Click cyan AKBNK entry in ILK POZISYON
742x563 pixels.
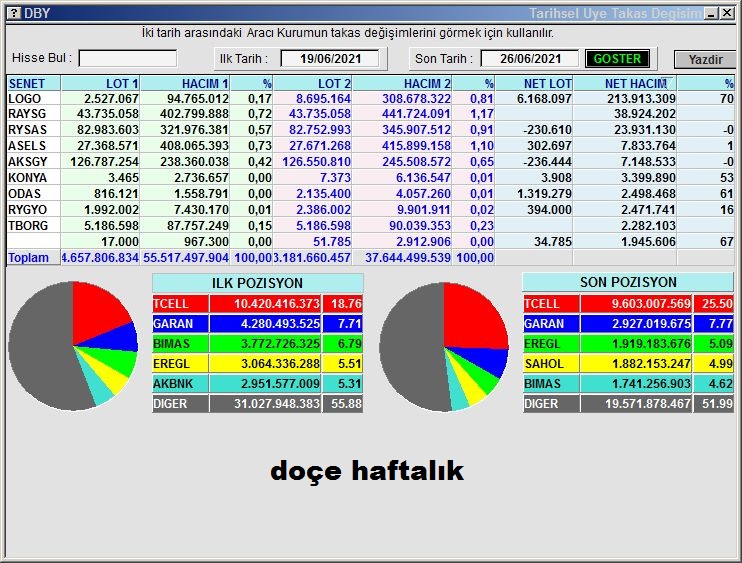(x=257, y=384)
